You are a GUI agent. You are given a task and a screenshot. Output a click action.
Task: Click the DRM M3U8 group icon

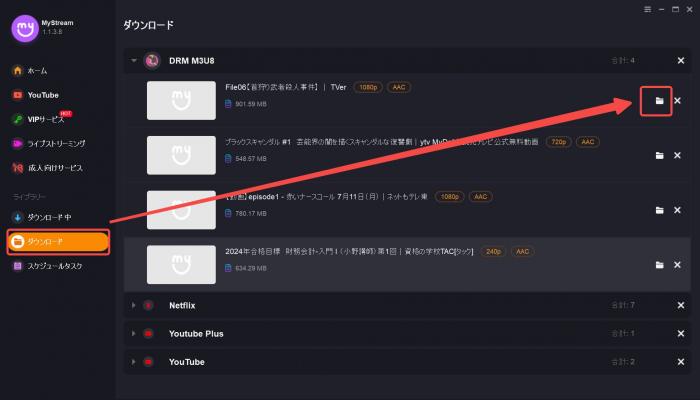pos(152,60)
